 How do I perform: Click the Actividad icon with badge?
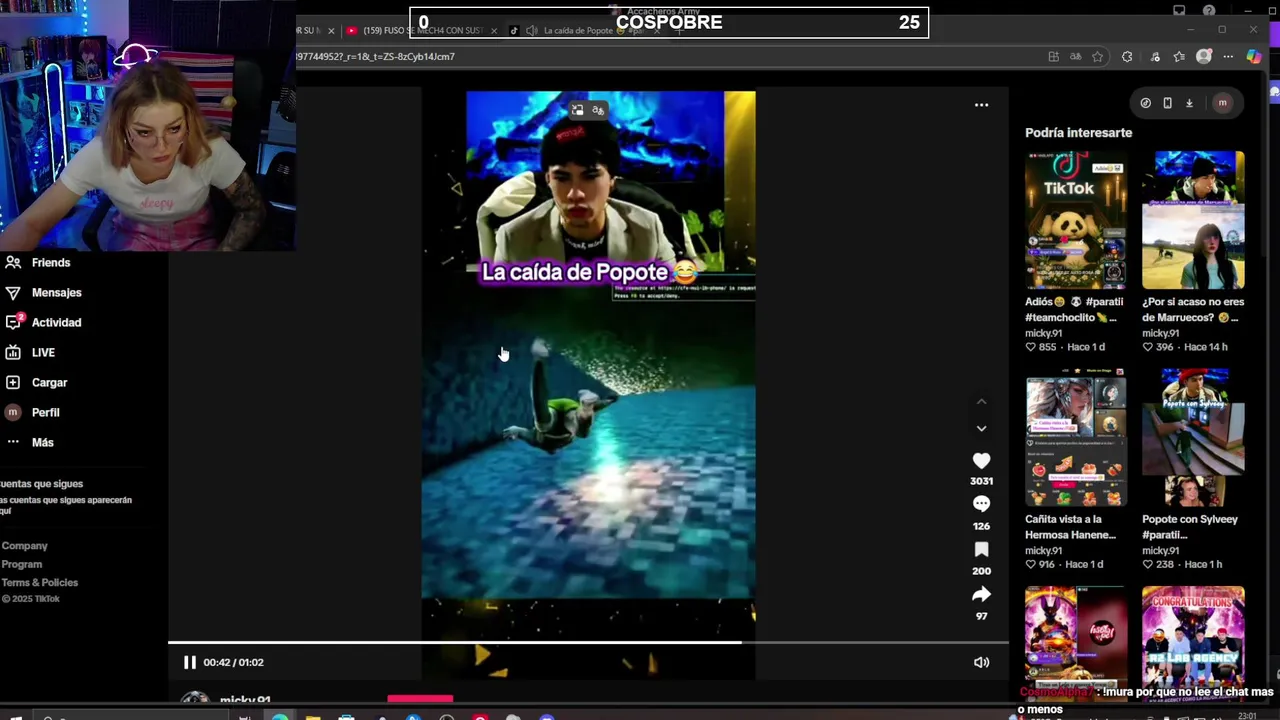click(13, 322)
